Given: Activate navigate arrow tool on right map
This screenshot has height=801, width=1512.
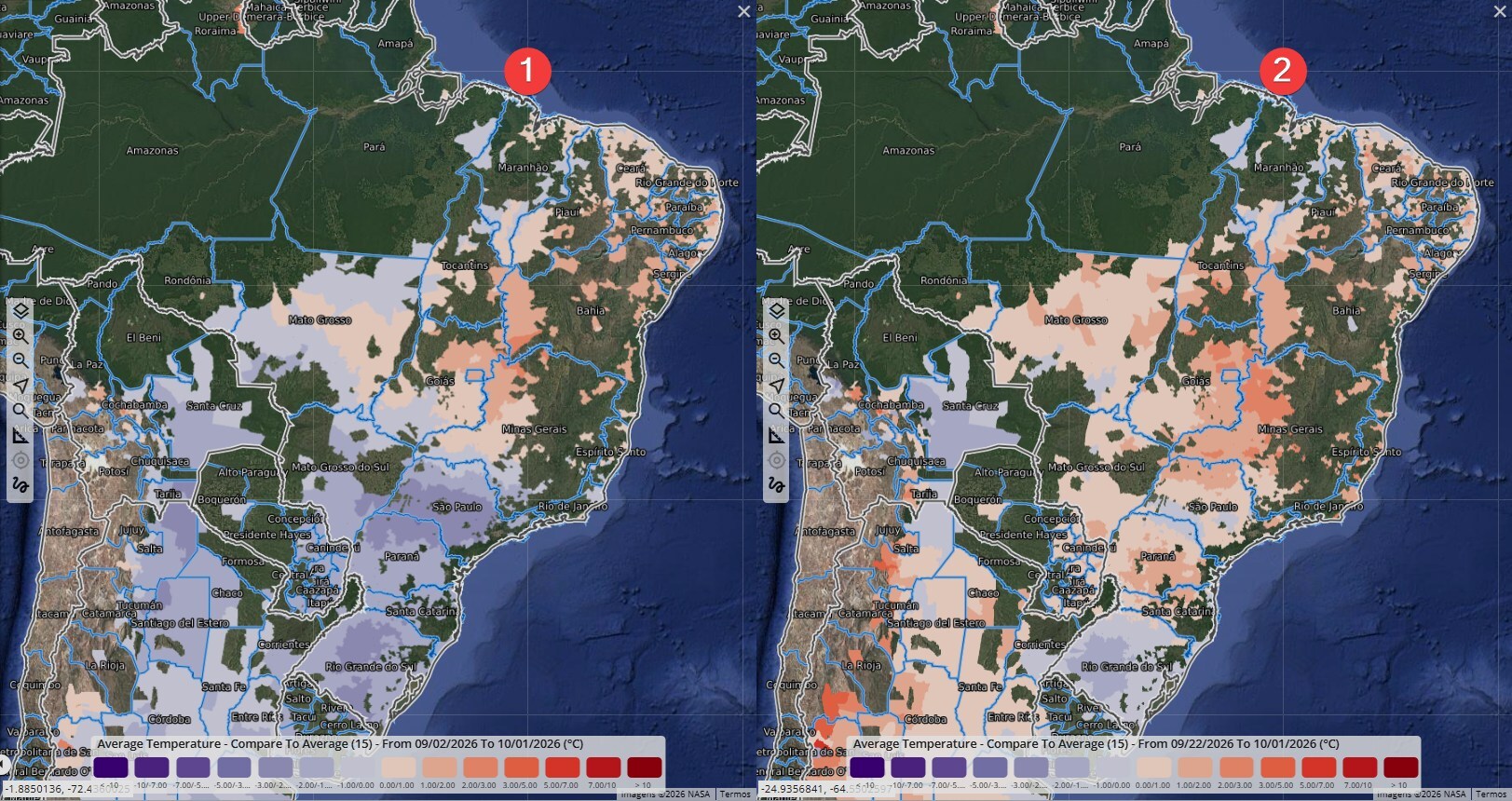Looking at the screenshot, I should pos(776,386).
